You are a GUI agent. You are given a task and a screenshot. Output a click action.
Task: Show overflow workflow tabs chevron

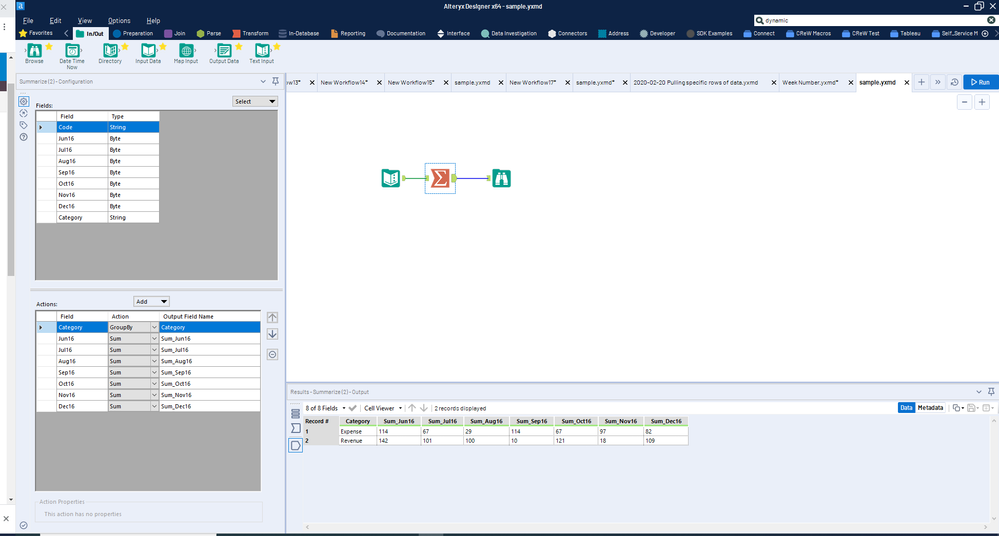click(x=938, y=82)
